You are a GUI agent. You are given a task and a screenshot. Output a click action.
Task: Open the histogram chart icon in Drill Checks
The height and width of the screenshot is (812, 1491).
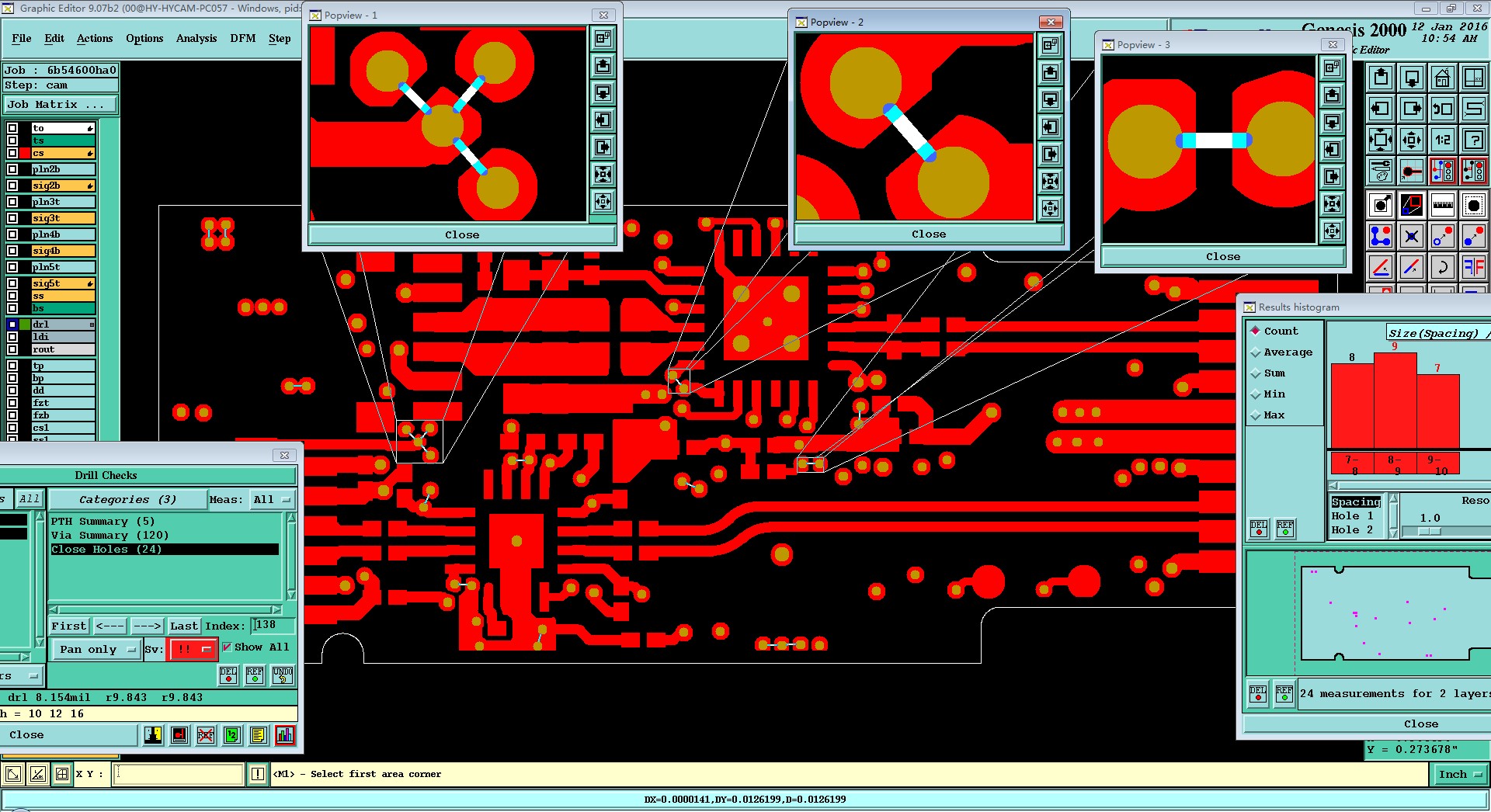point(285,735)
